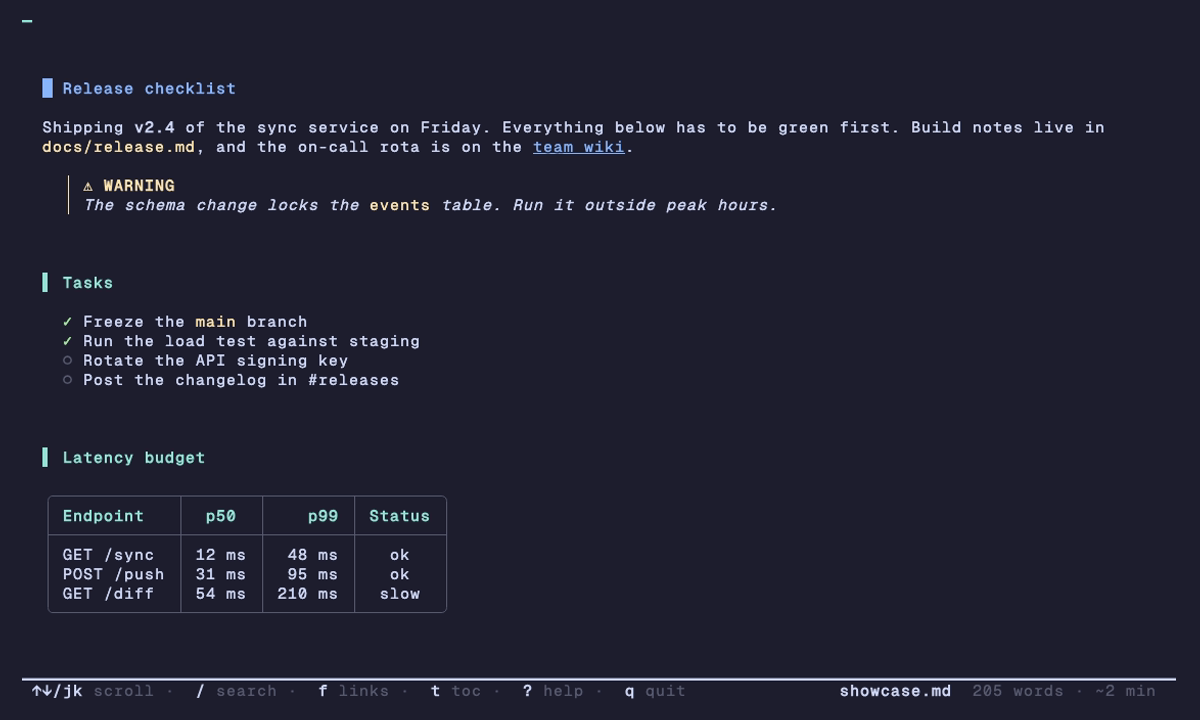Click the "? help" shortcut hint

coord(553,691)
